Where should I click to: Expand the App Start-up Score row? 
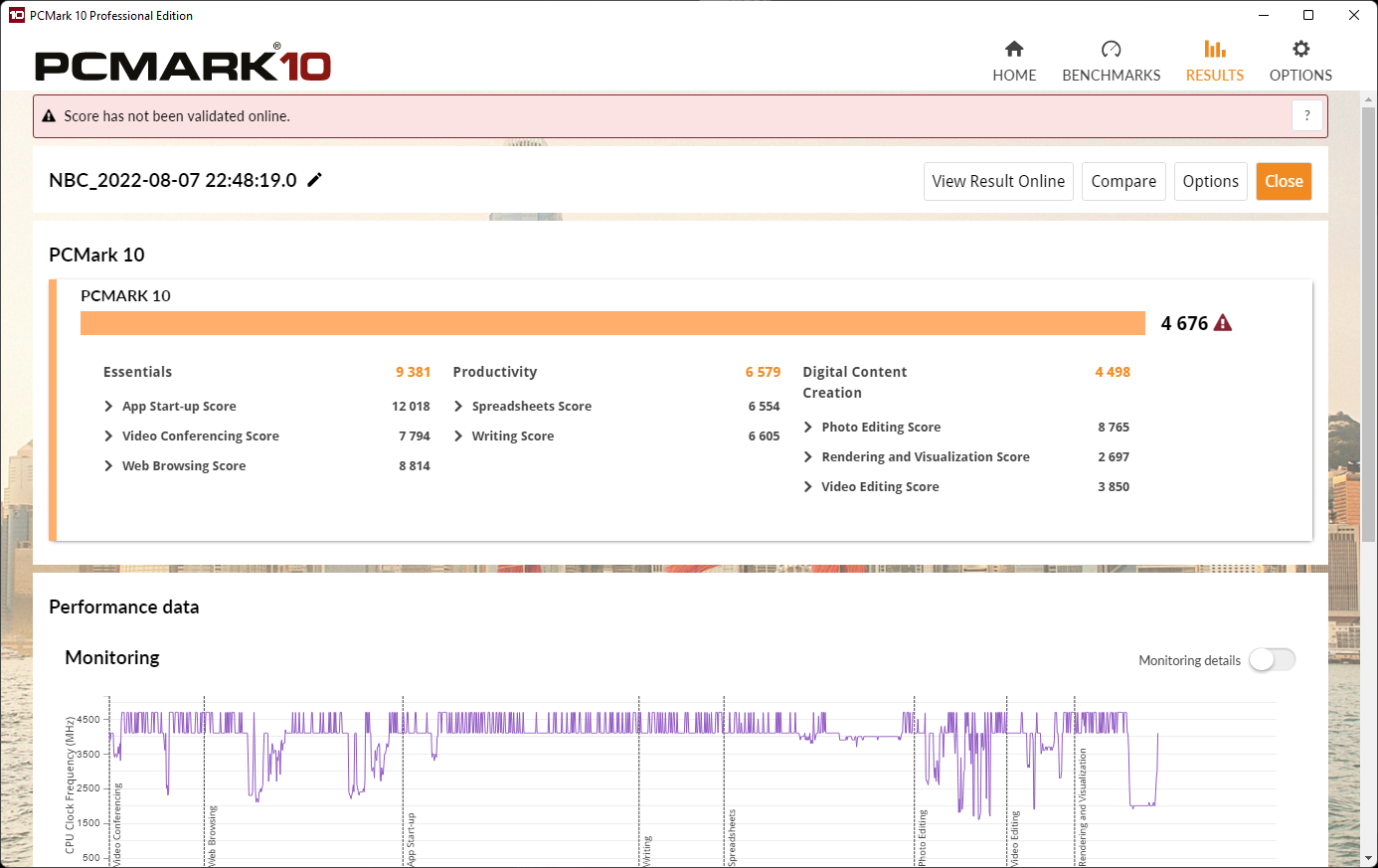coord(109,407)
